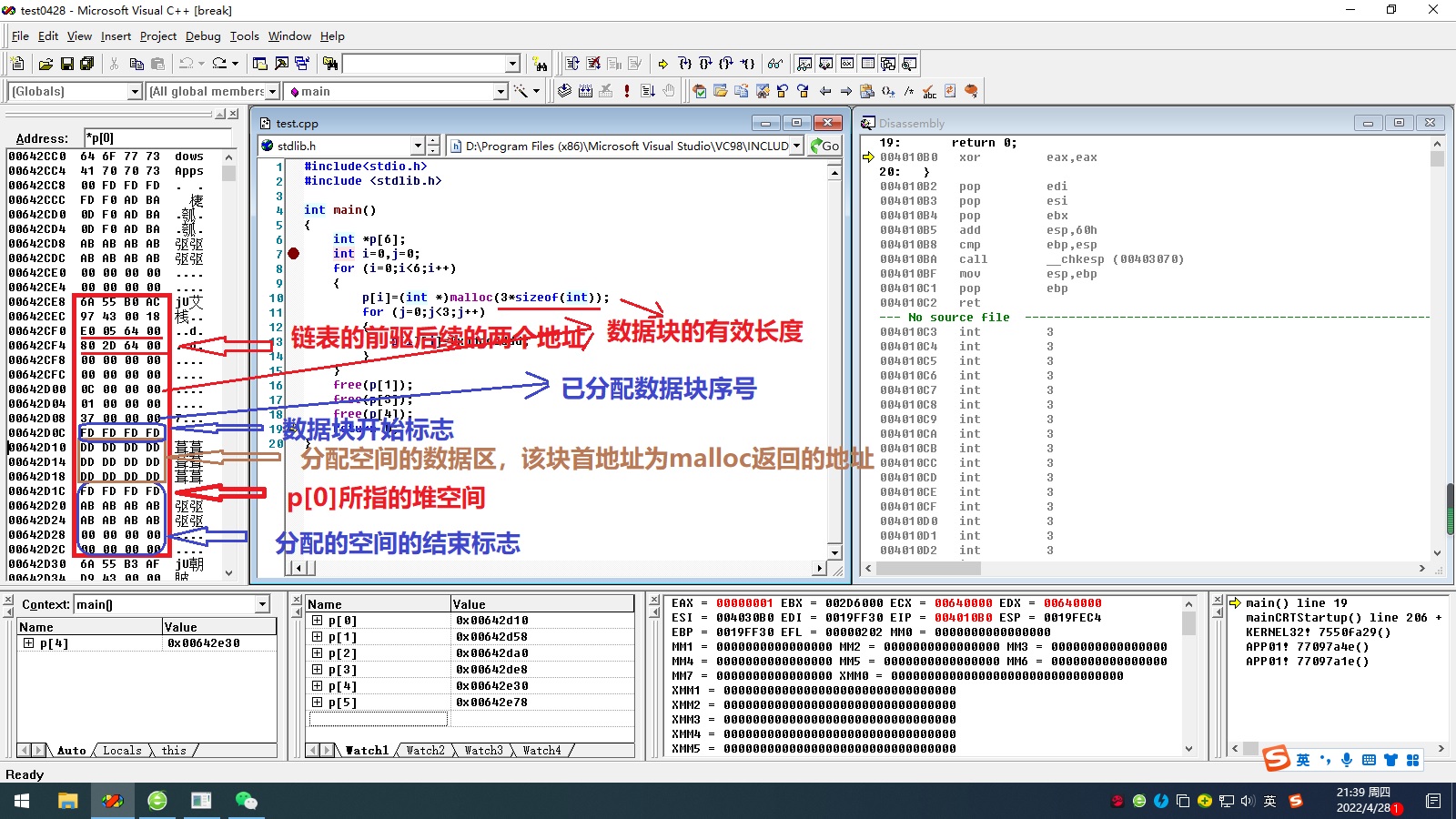Click the Search help binoculars icon
Viewport: 1456px width, 819px height.
pyautogui.click(x=541, y=64)
